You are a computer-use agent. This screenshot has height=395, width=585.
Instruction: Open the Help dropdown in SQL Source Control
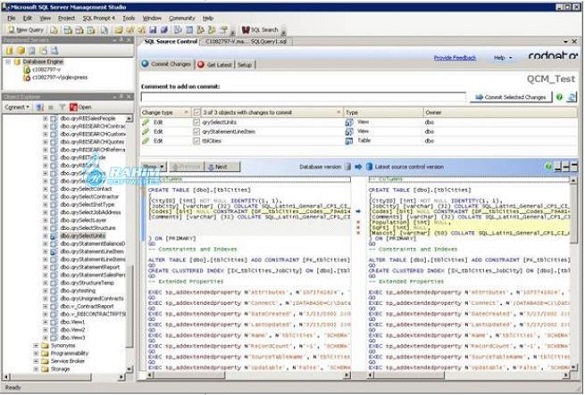[x=503, y=58]
